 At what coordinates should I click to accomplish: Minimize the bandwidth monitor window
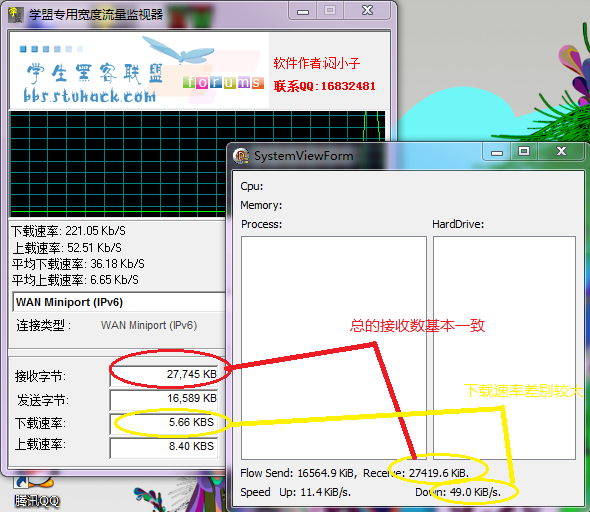coord(303,11)
